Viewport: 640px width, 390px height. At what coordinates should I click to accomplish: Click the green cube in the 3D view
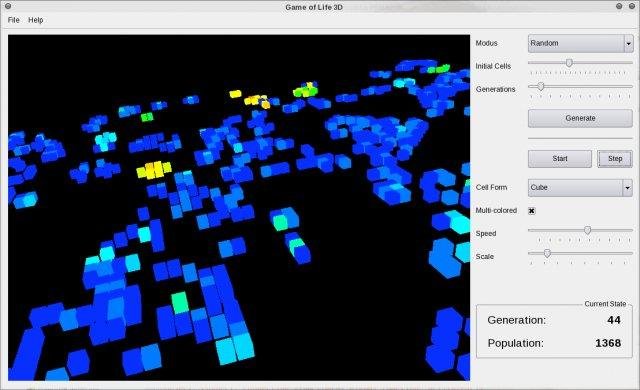click(x=147, y=117)
